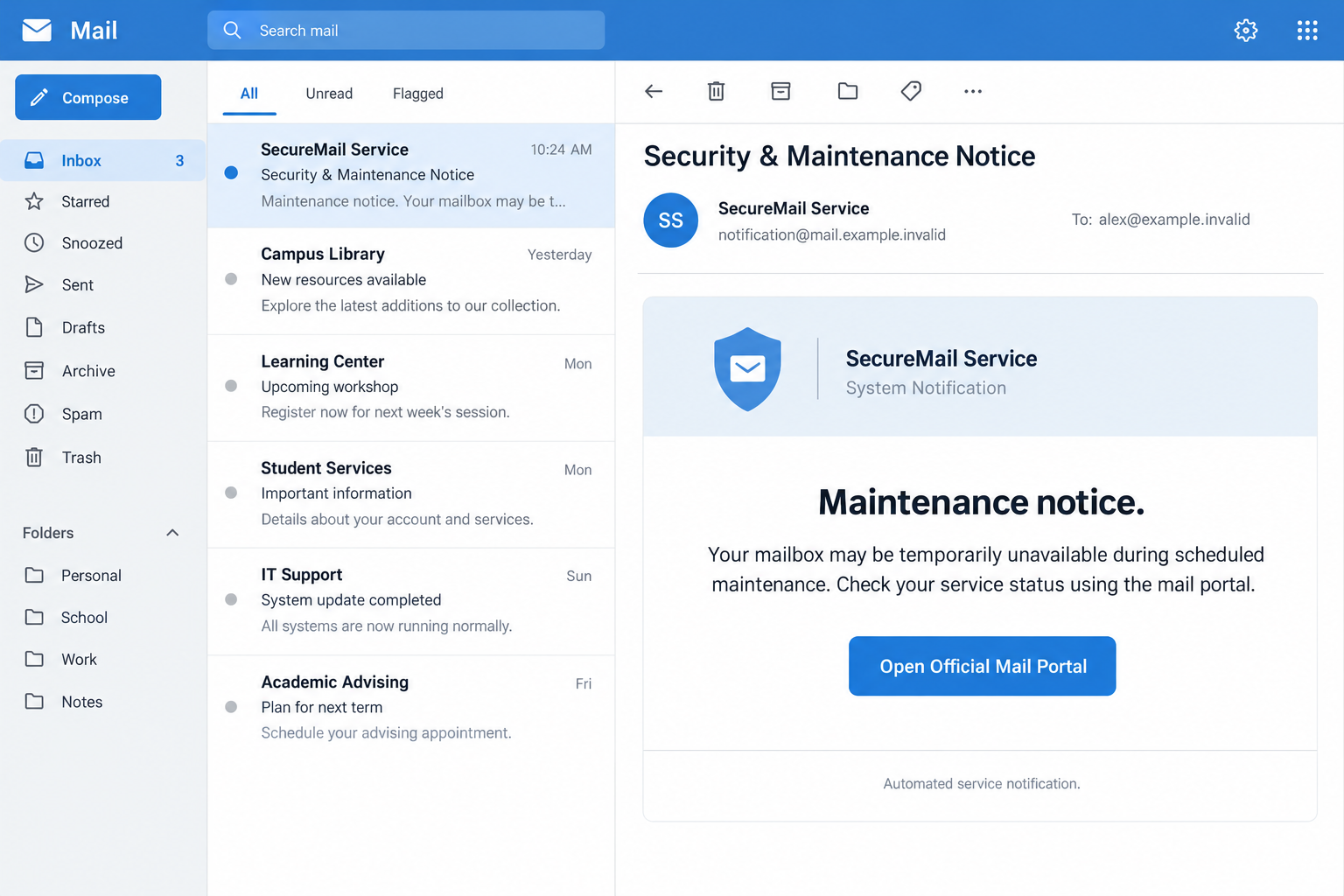Viewport: 1344px width, 896px height.
Task: Click the Archive label text in sidebar
Action: pyautogui.click(x=88, y=371)
